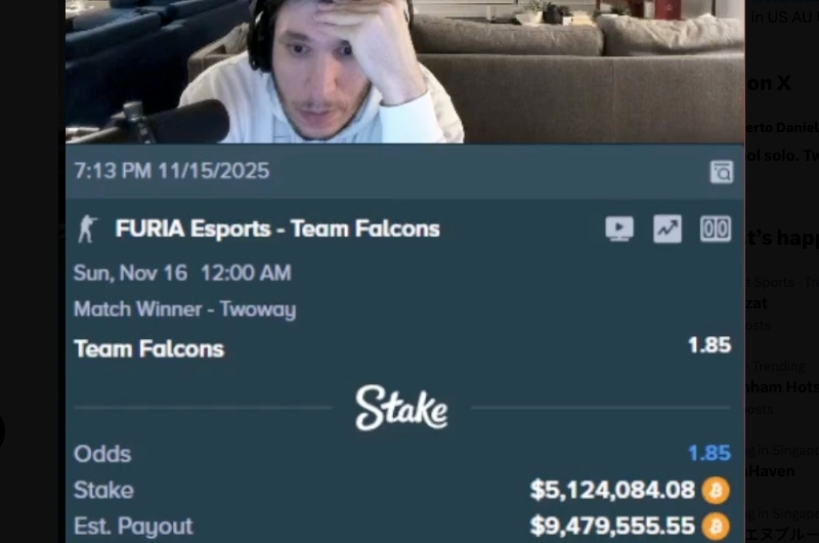
Task: Click the Counter-Strike sport icon
Action: (87, 229)
